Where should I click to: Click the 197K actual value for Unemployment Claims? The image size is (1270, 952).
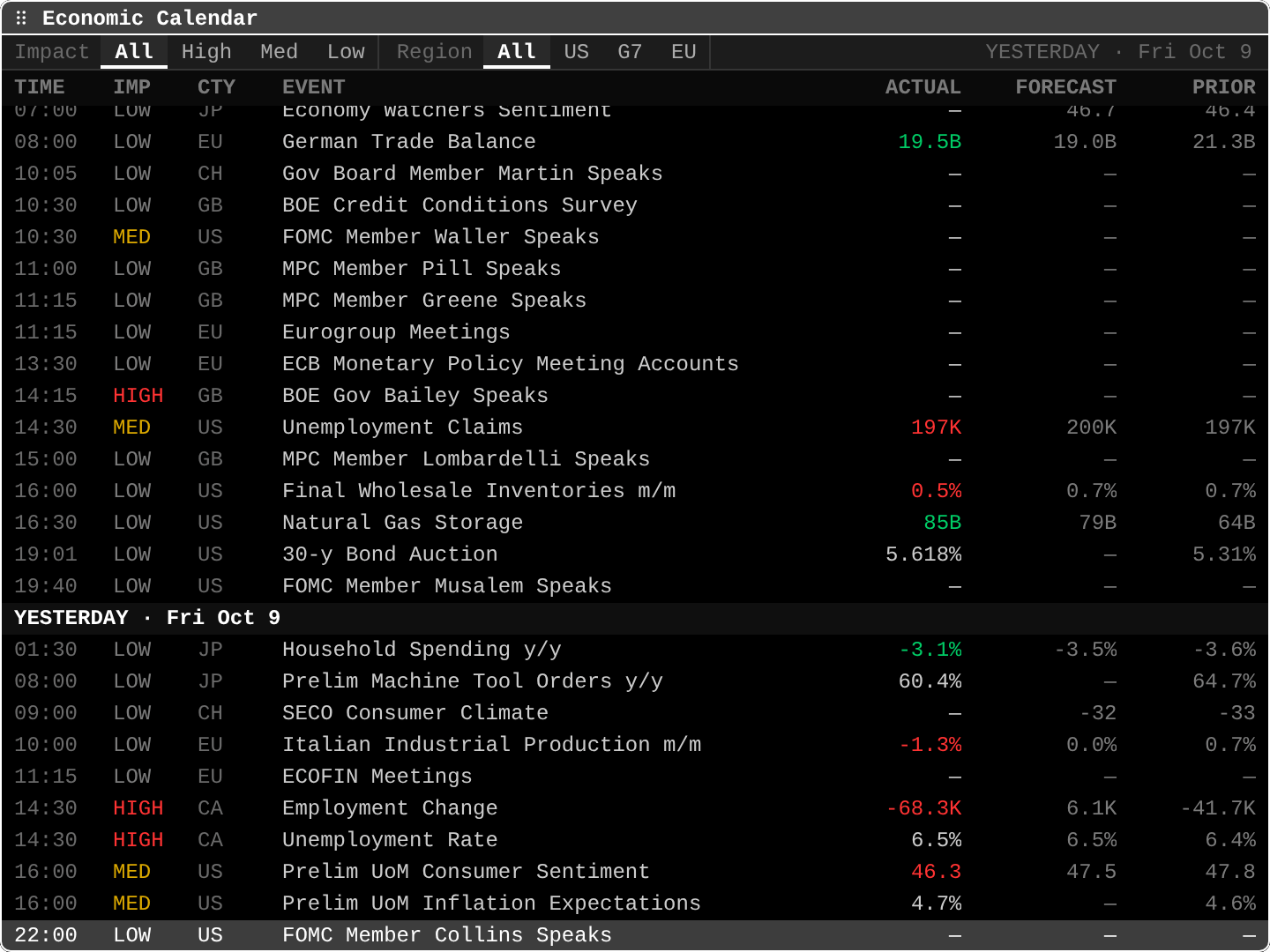pyautogui.click(x=936, y=428)
